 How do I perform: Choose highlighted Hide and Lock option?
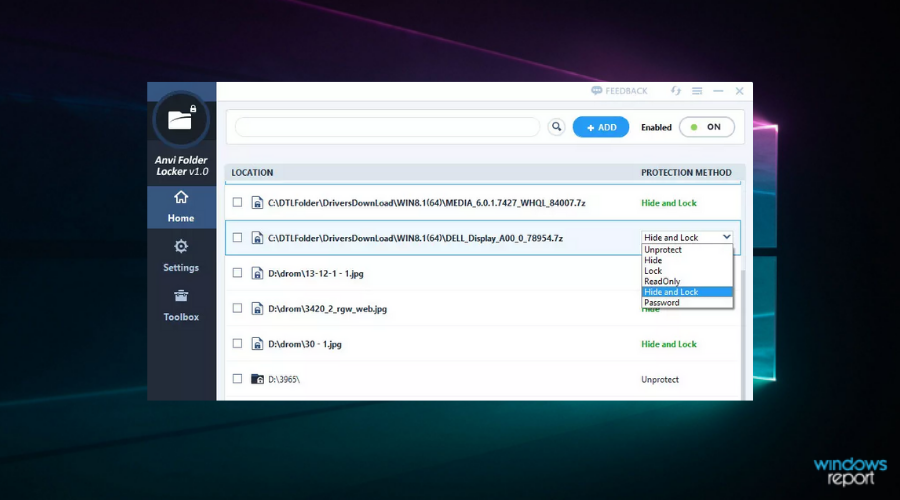pyautogui.click(x=686, y=292)
